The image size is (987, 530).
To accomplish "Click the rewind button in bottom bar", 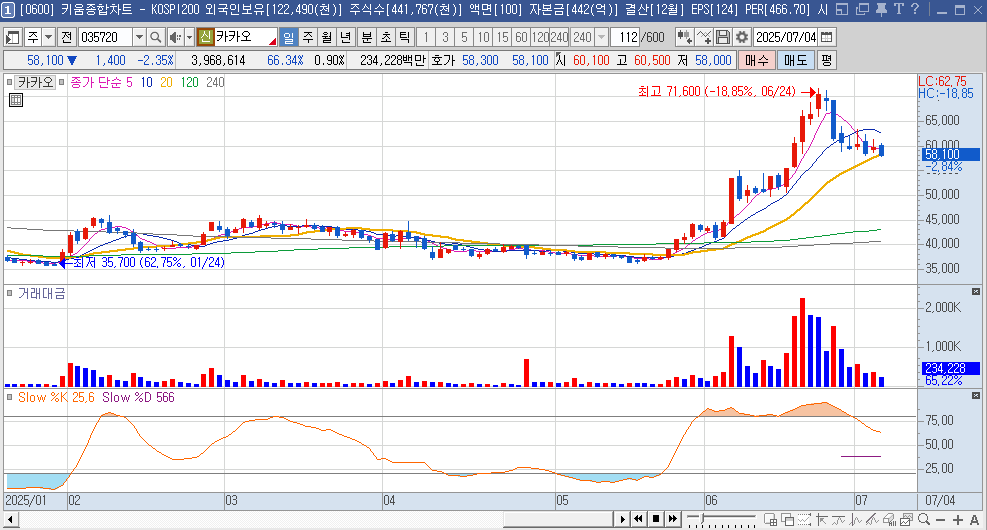I will coord(638,519).
